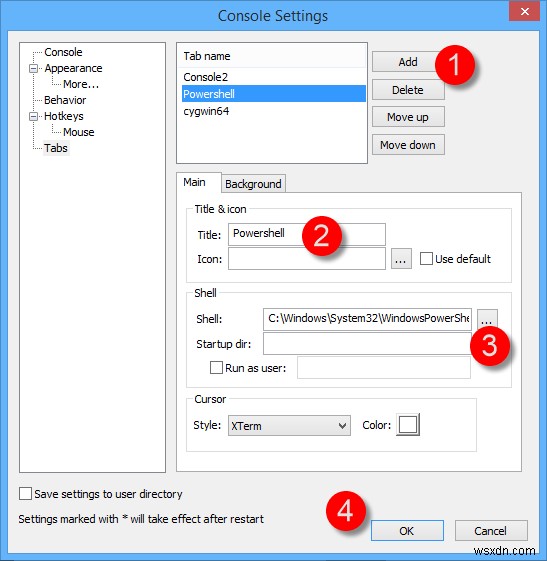Collapse the Appearance tree node

pyautogui.click(x=33, y=68)
